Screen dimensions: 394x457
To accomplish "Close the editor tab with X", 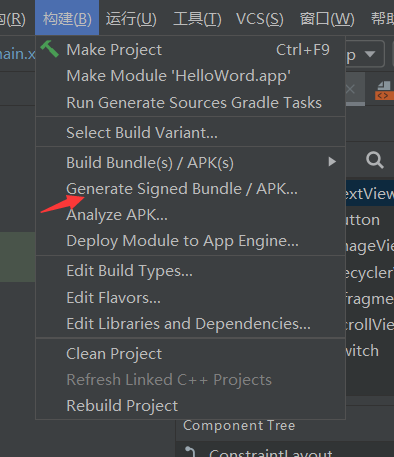I will (x=350, y=89).
